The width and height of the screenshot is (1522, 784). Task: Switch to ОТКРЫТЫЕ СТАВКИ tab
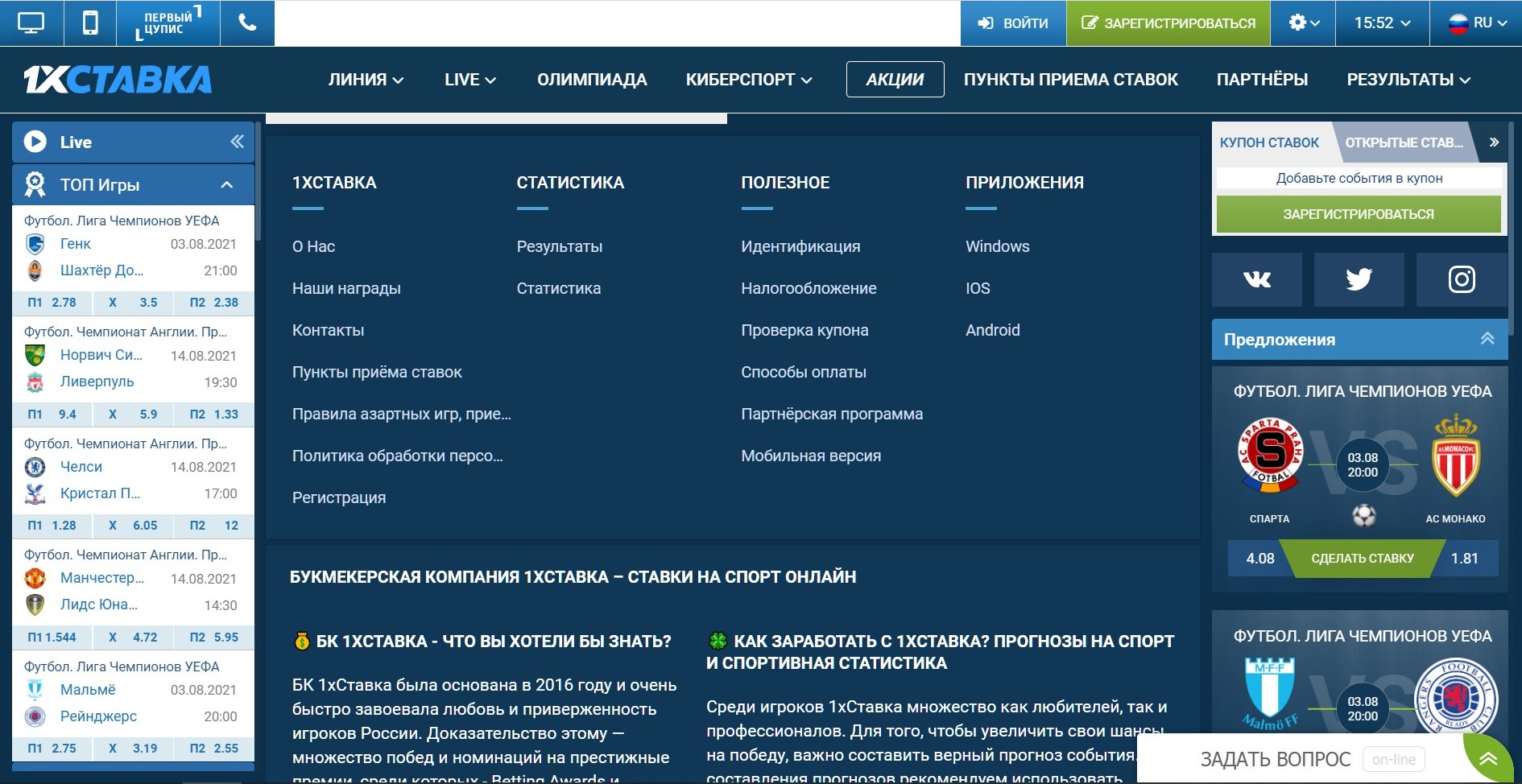[x=1404, y=142]
